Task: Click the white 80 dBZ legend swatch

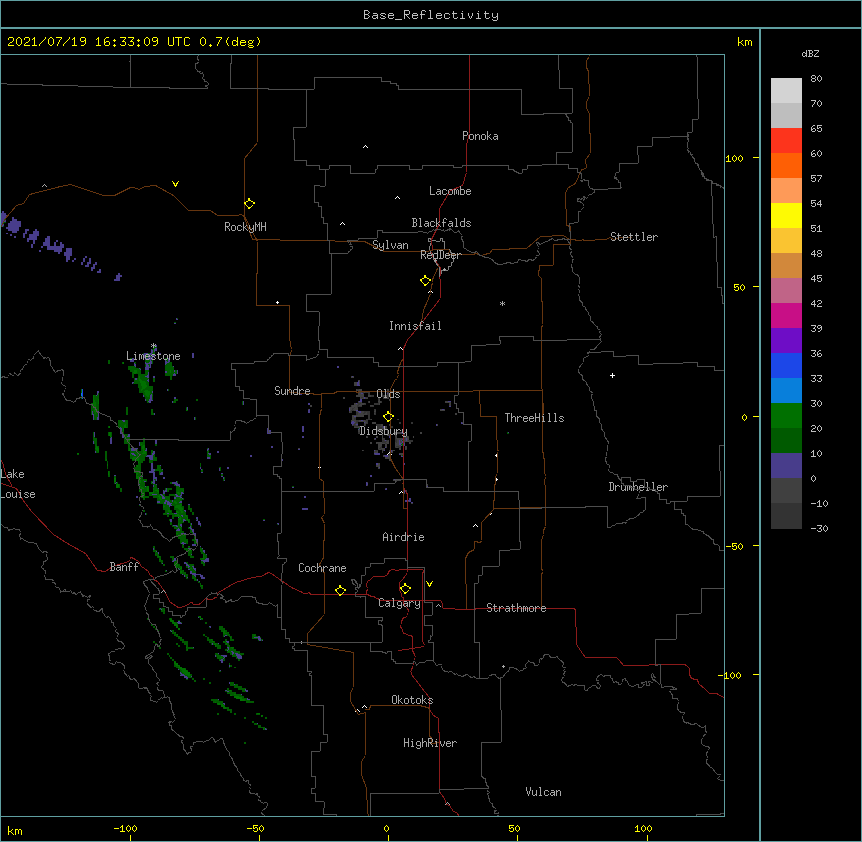Action: 786,91
